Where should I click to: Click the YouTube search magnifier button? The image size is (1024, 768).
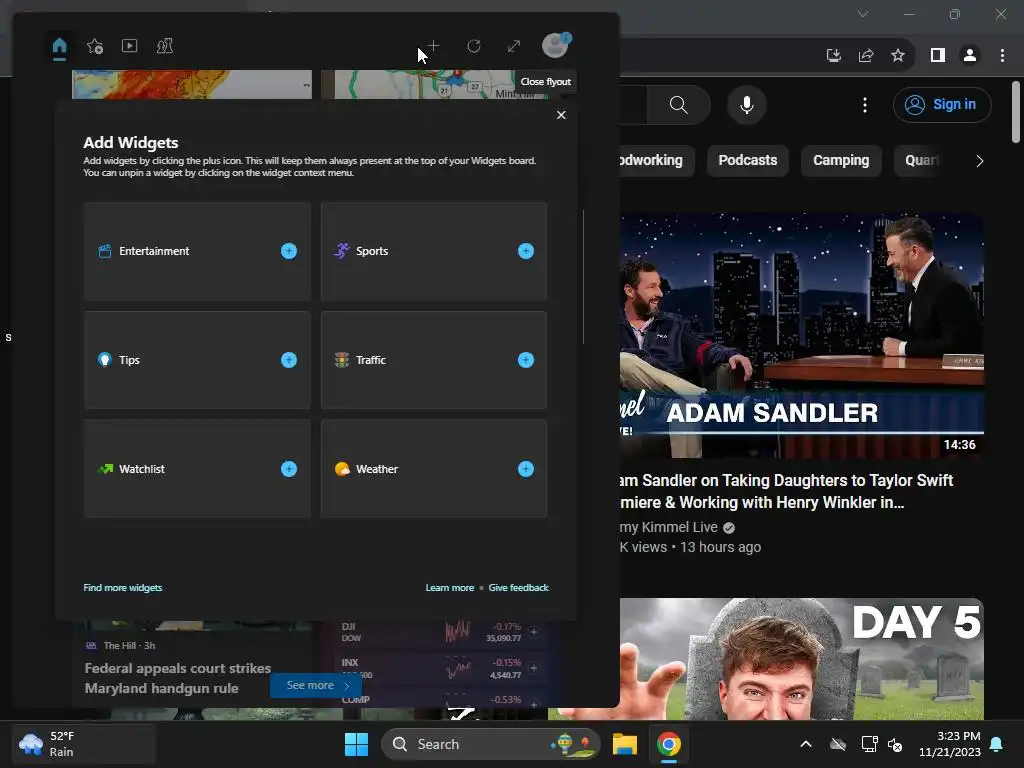click(x=679, y=104)
